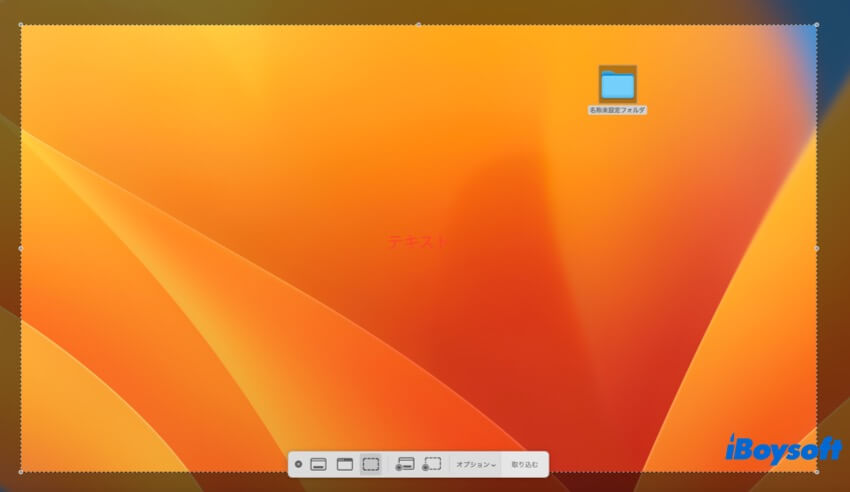Click the left-middle selection edge handle
This screenshot has width=850, height=492.
coord(21,249)
